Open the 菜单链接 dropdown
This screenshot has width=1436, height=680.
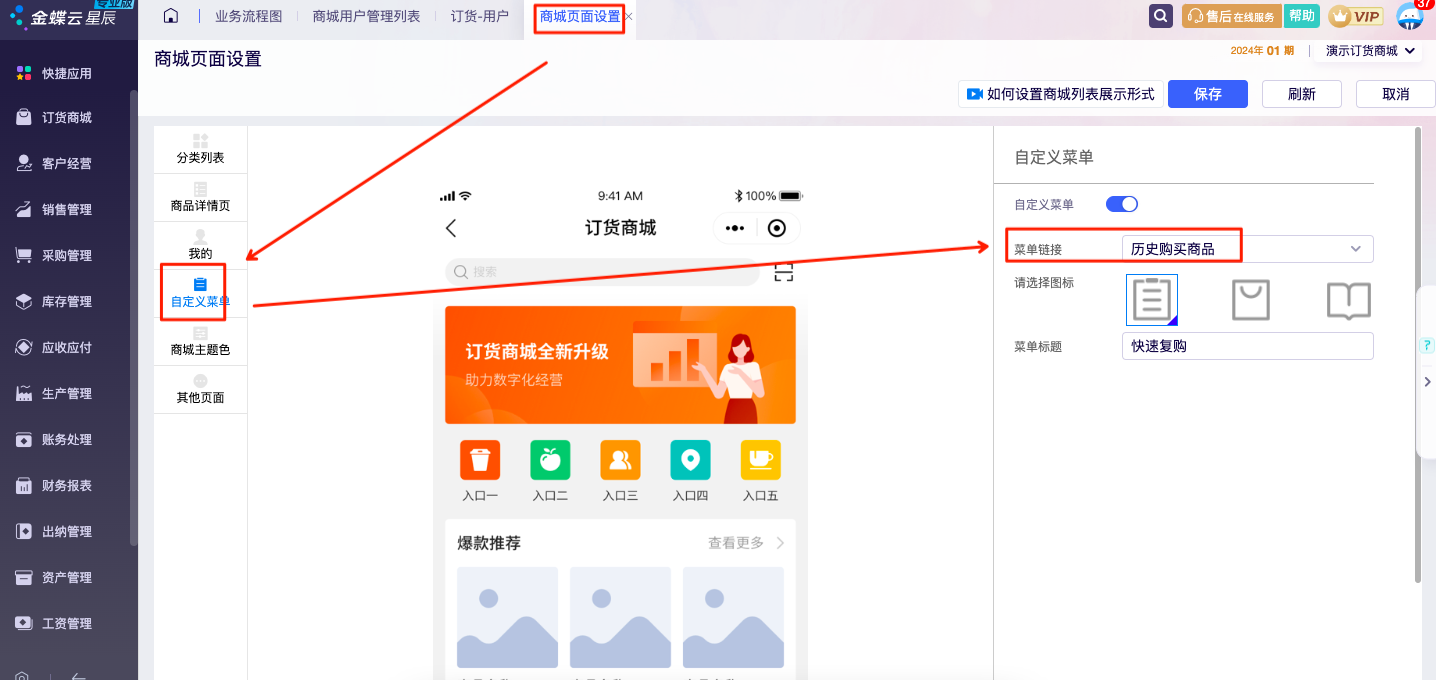tap(1247, 248)
